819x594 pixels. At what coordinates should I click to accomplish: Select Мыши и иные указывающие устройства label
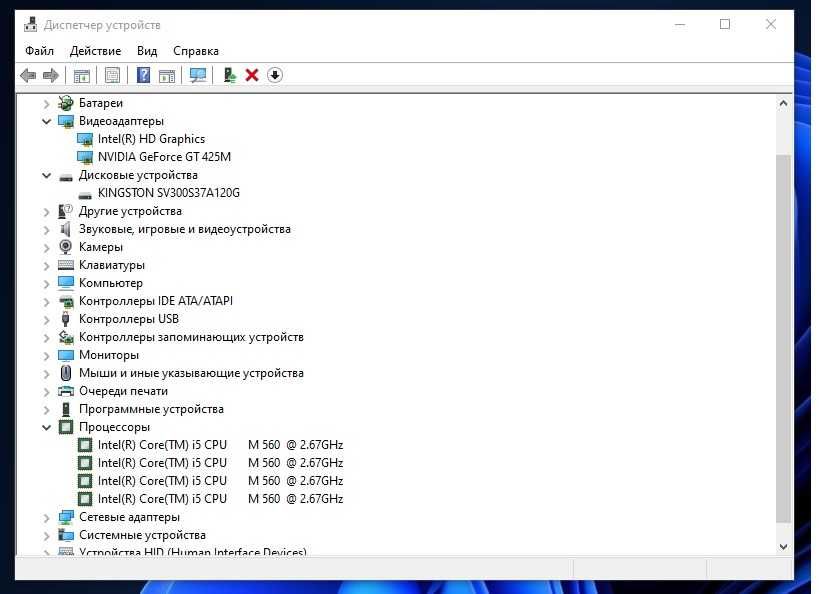[x=191, y=373]
